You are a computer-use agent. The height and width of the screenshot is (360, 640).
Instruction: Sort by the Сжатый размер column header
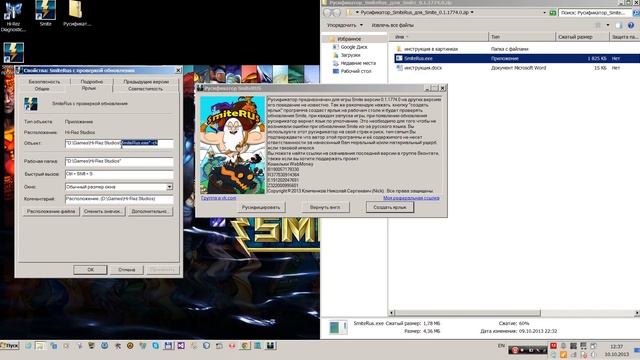pyautogui.click(x=582, y=37)
